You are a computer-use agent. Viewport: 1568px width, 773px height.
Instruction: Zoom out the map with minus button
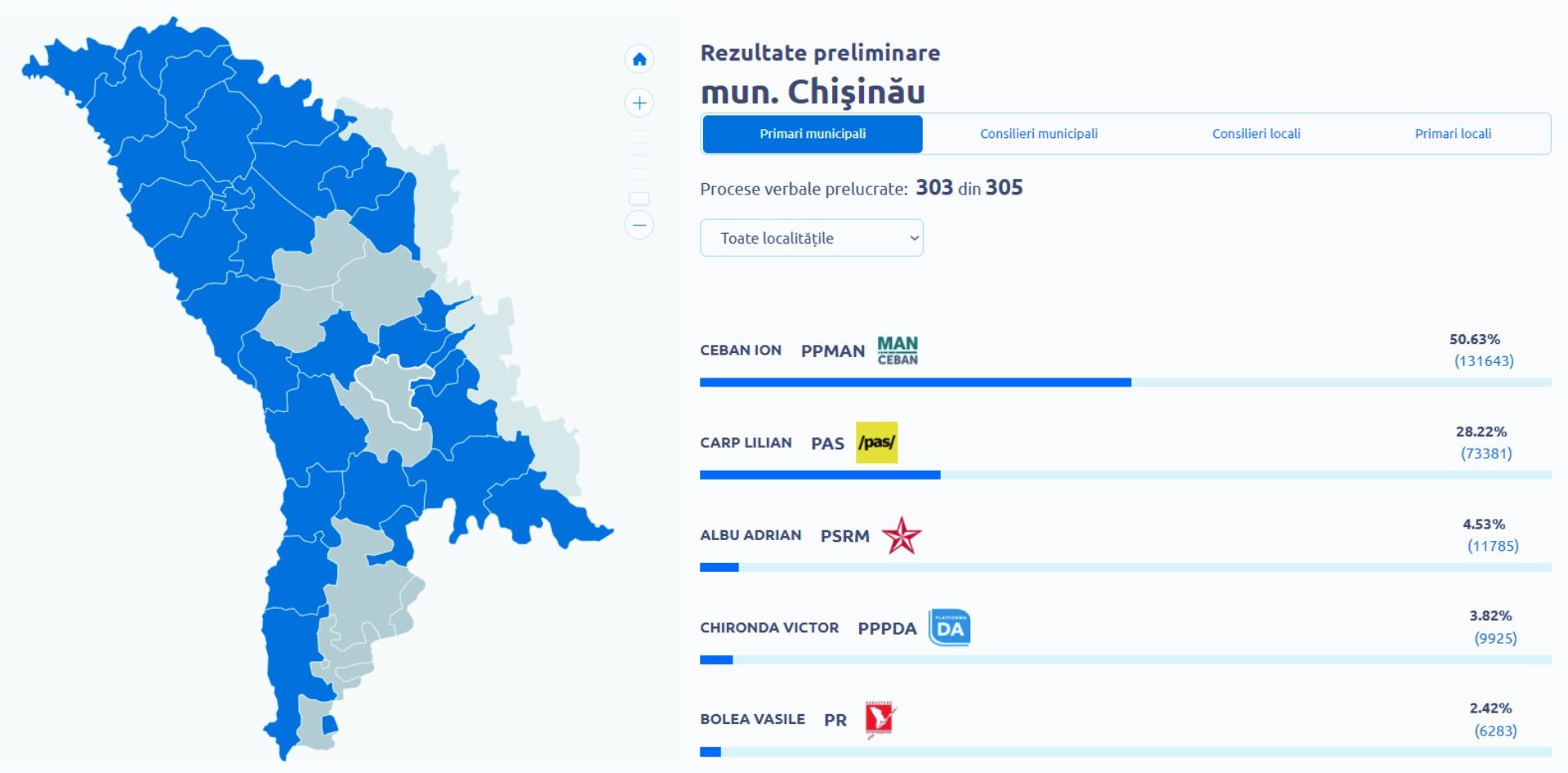[639, 225]
